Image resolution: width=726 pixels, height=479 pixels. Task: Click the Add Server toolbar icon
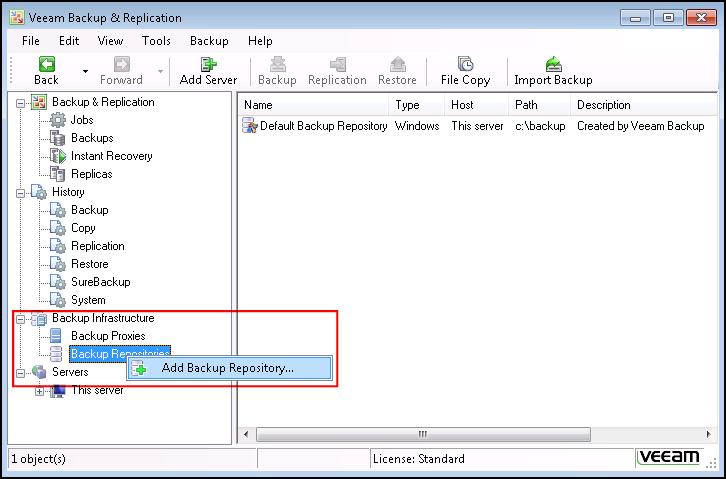(208, 64)
